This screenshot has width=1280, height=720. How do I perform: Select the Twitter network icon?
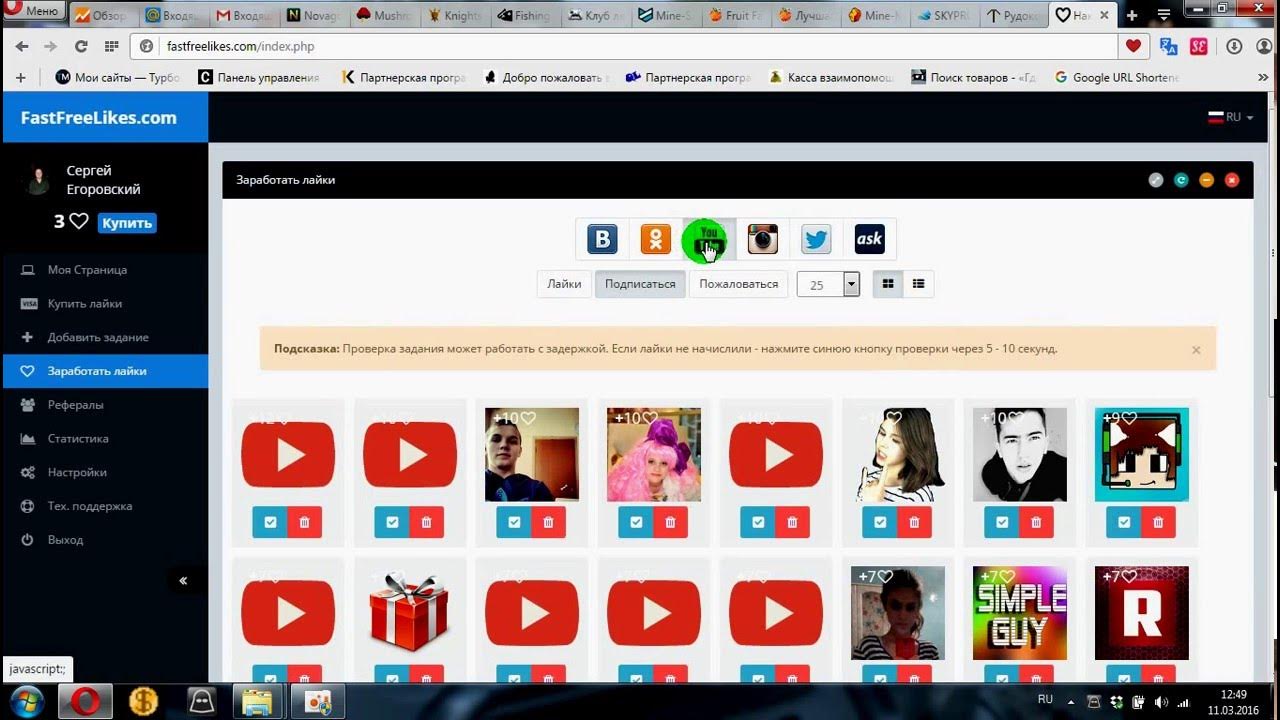[x=816, y=239]
